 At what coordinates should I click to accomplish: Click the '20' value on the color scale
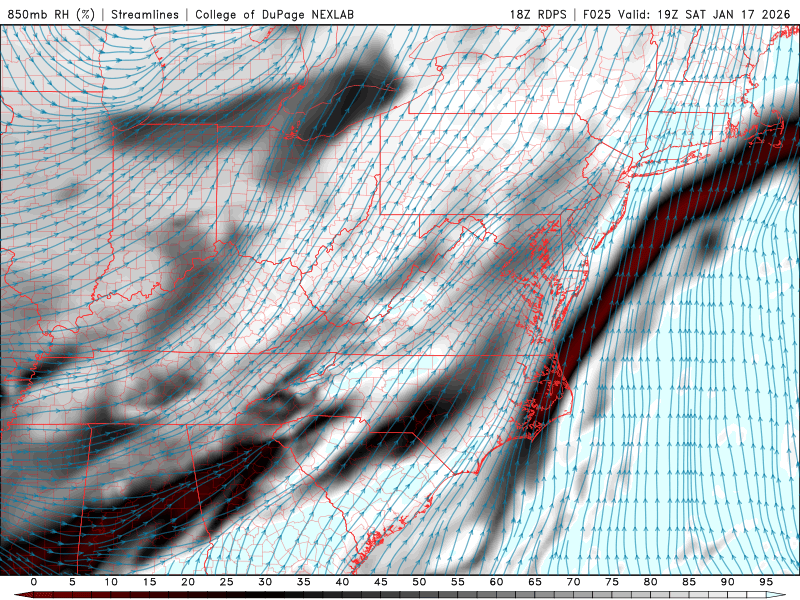tap(188, 582)
